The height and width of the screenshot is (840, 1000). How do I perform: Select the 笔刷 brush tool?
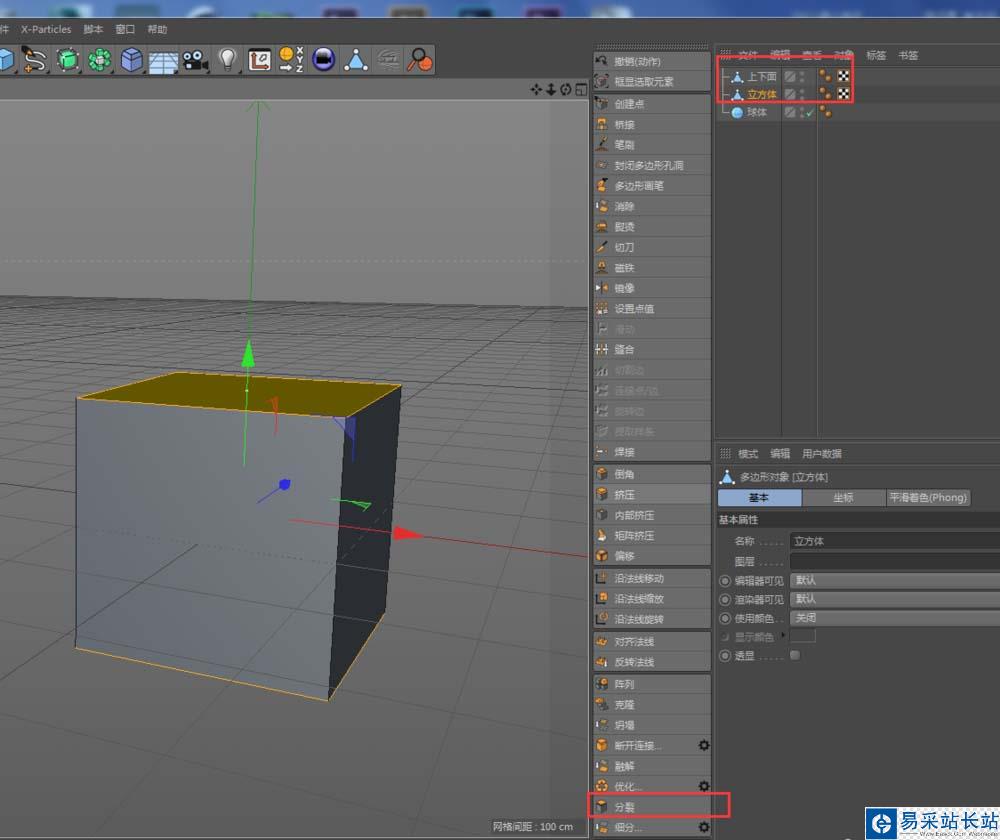pyautogui.click(x=652, y=145)
